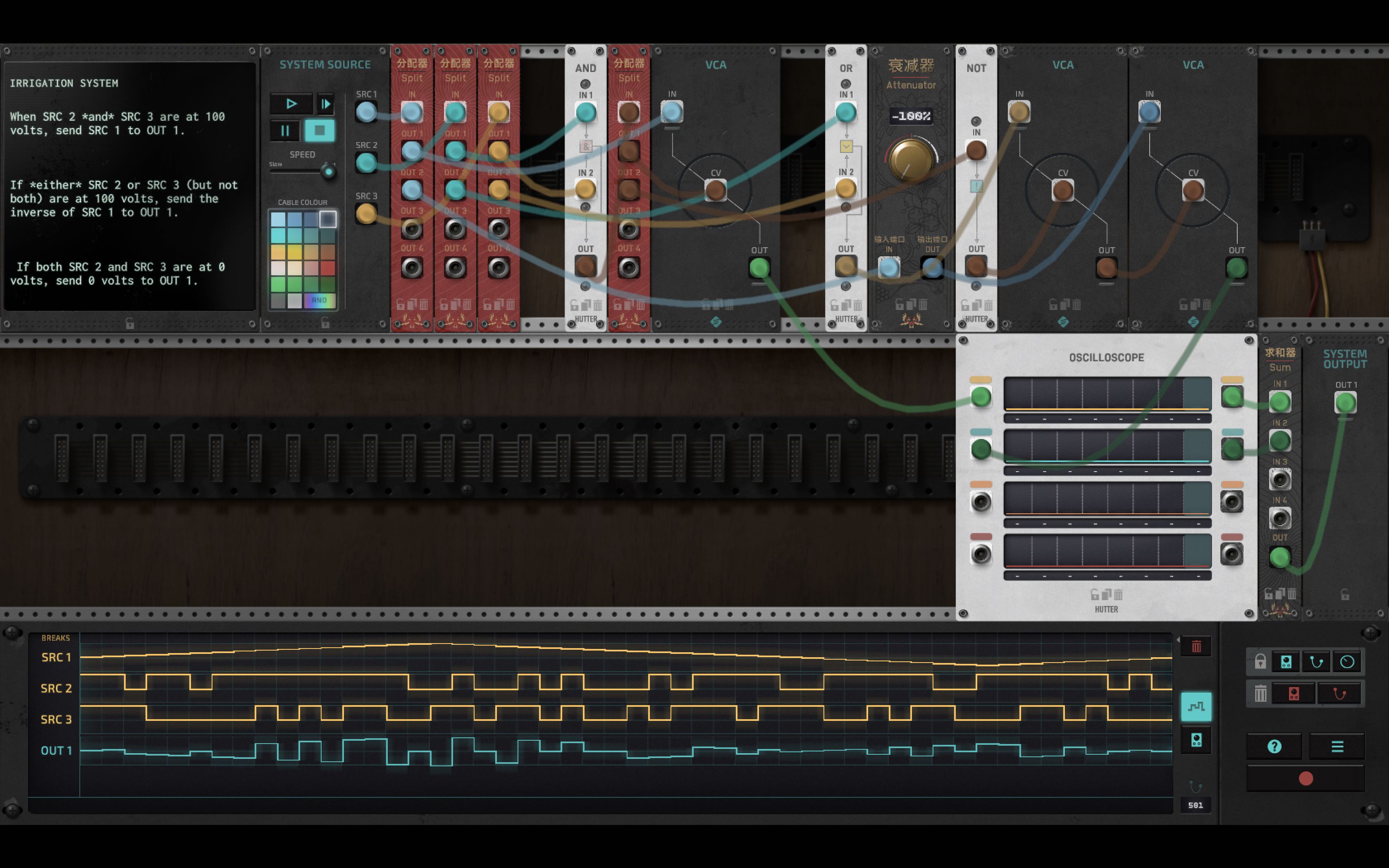
Task: Click the RND random colour button
Action: click(x=320, y=300)
